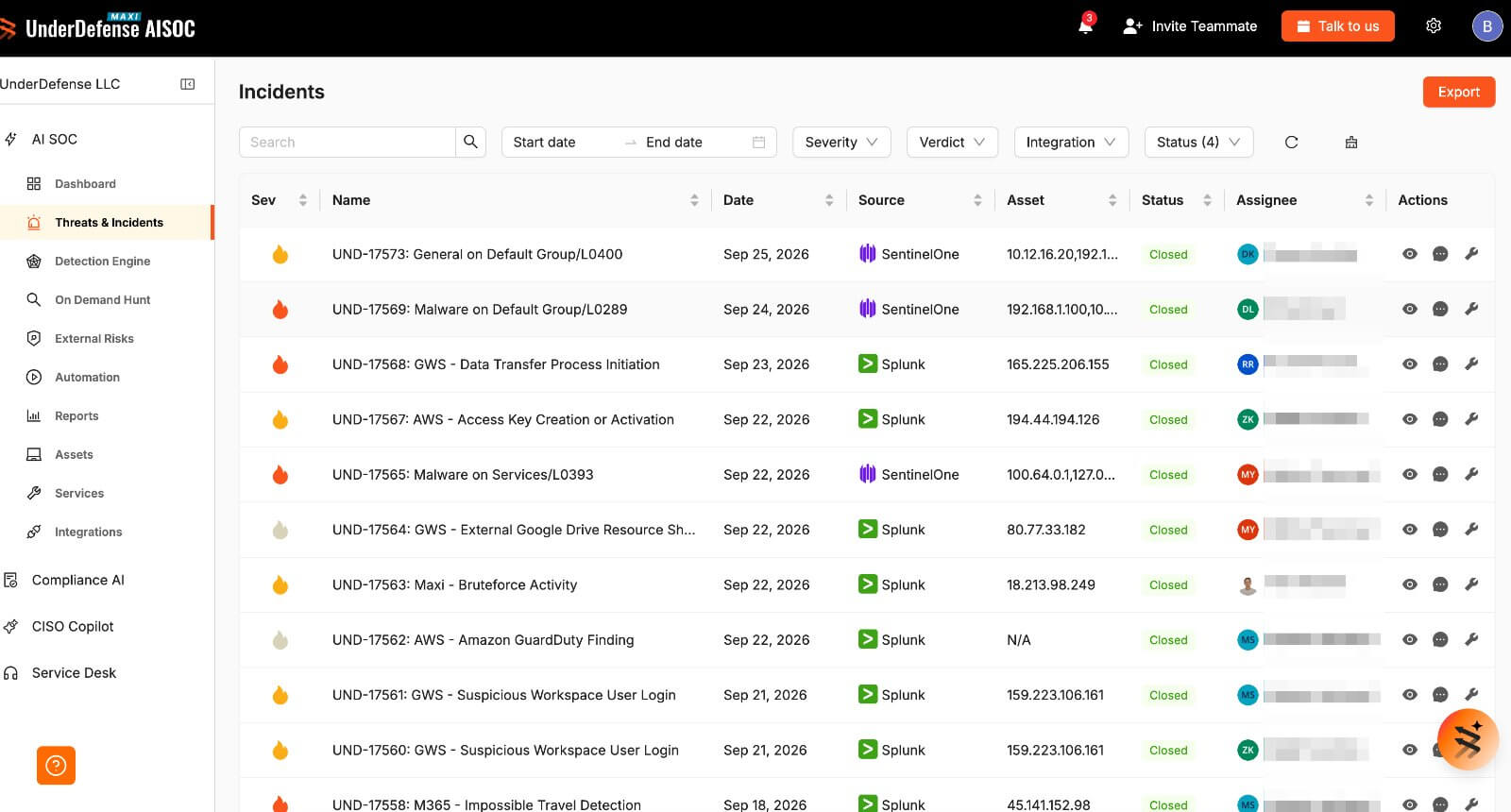Screen dimensions: 1511x812
Task: Open the Integration filter dropdown
Action: (1071, 142)
